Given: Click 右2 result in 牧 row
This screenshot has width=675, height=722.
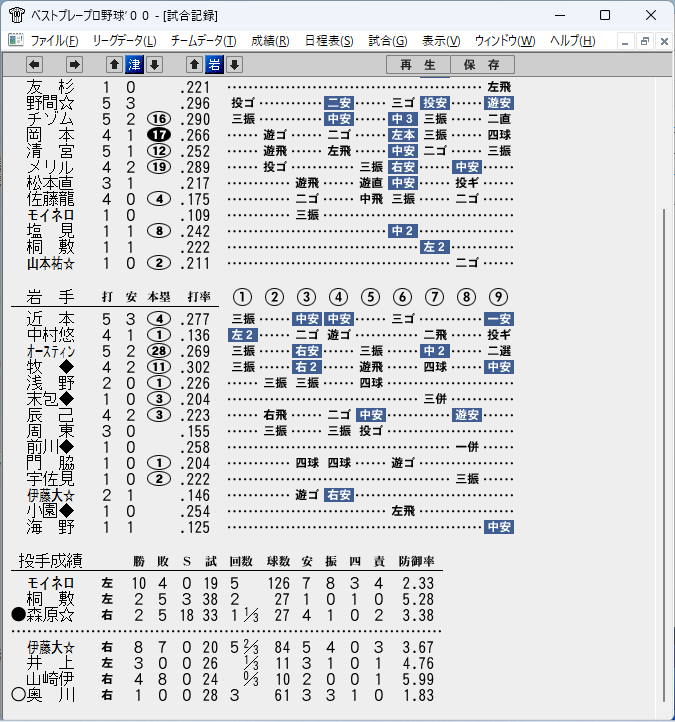Looking at the screenshot, I should point(307,367).
